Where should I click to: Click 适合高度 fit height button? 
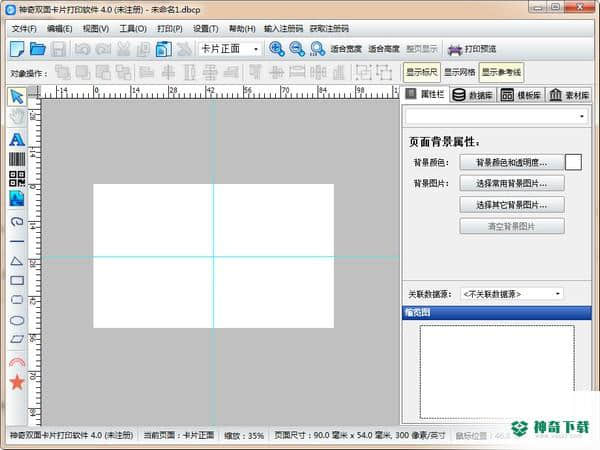[x=383, y=49]
